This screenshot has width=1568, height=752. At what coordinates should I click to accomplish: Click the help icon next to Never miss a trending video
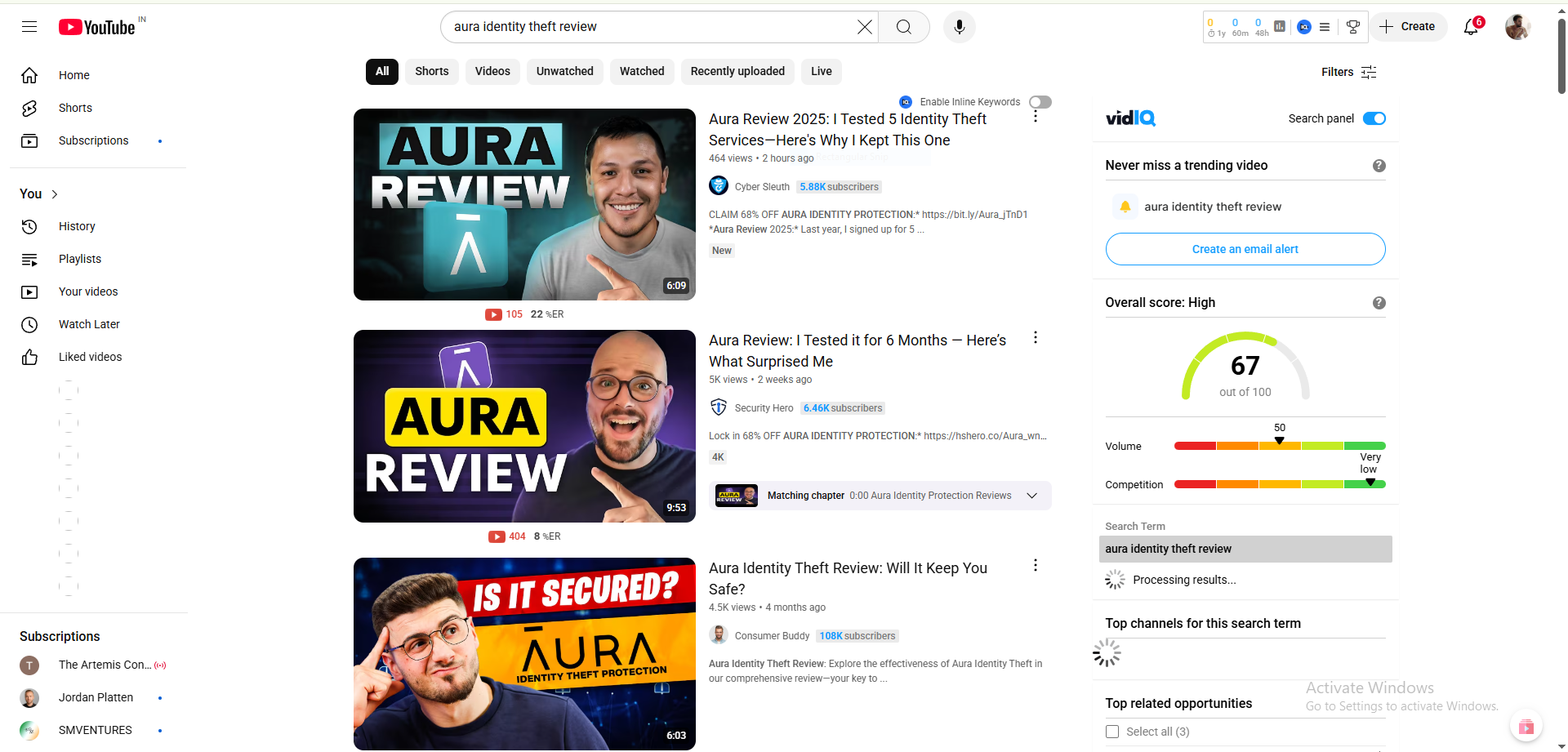[1379, 166]
